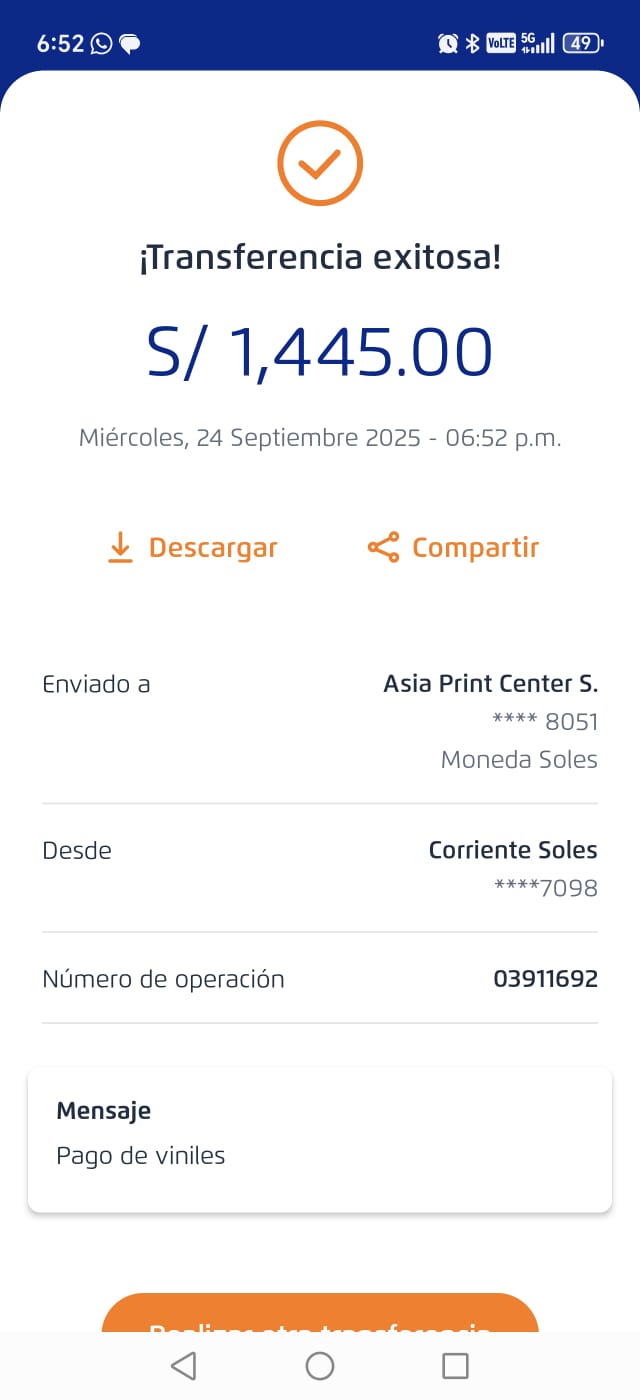Tap the Mensaje card with Pago de viniles
This screenshot has width=640, height=1400.
[320, 1139]
